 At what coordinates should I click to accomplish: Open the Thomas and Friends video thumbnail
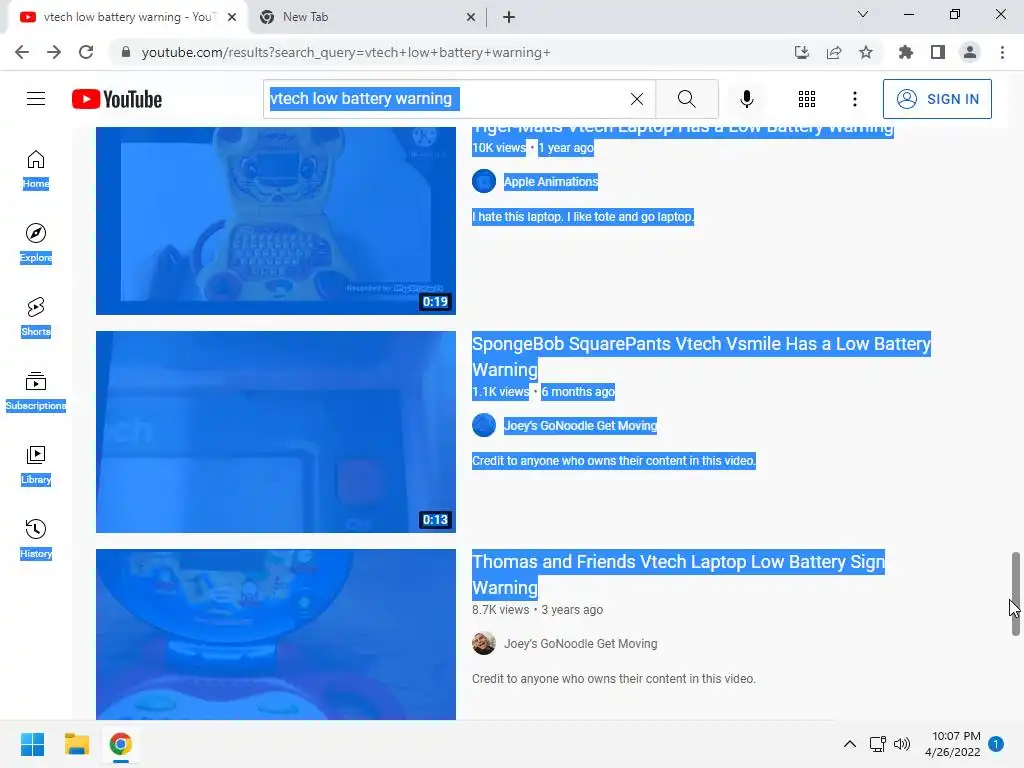276,634
